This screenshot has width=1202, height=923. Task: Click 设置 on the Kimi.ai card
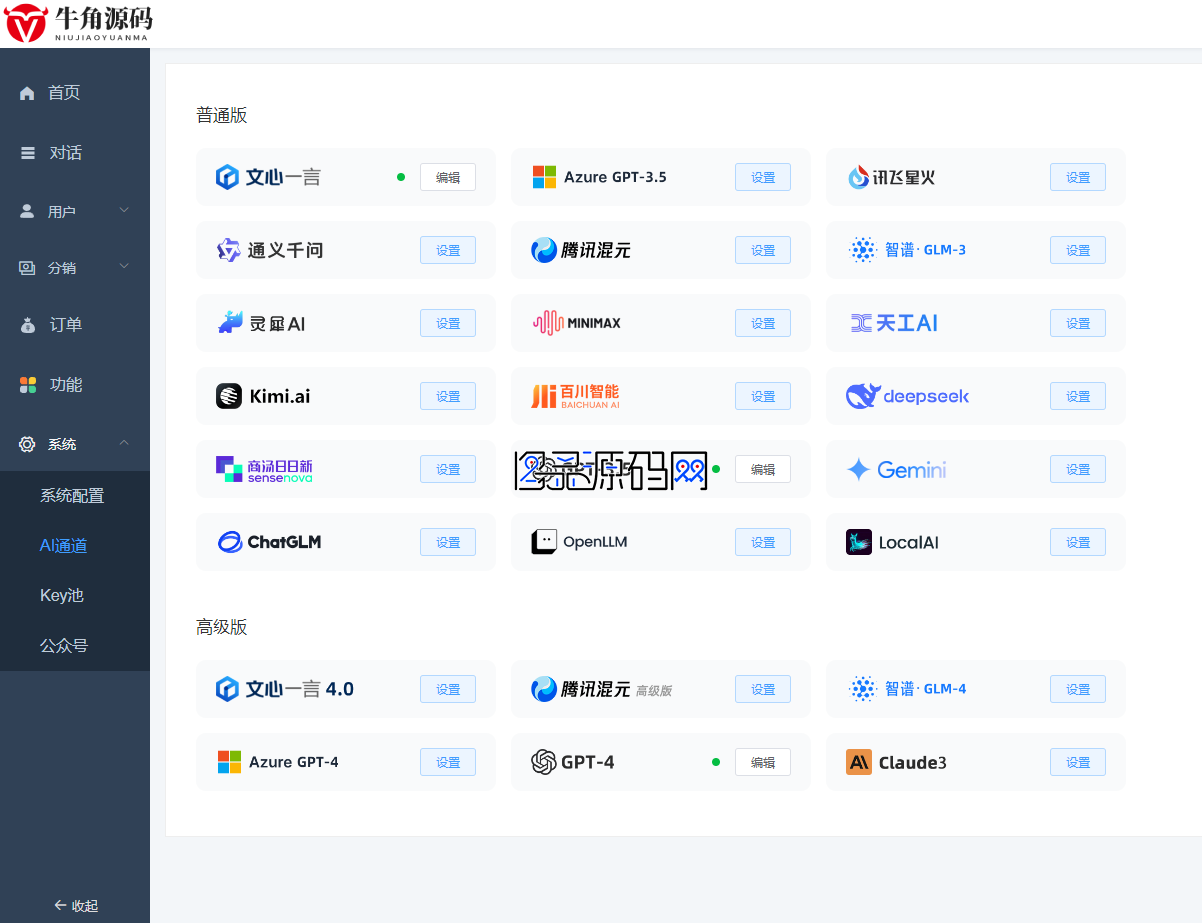point(448,396)
